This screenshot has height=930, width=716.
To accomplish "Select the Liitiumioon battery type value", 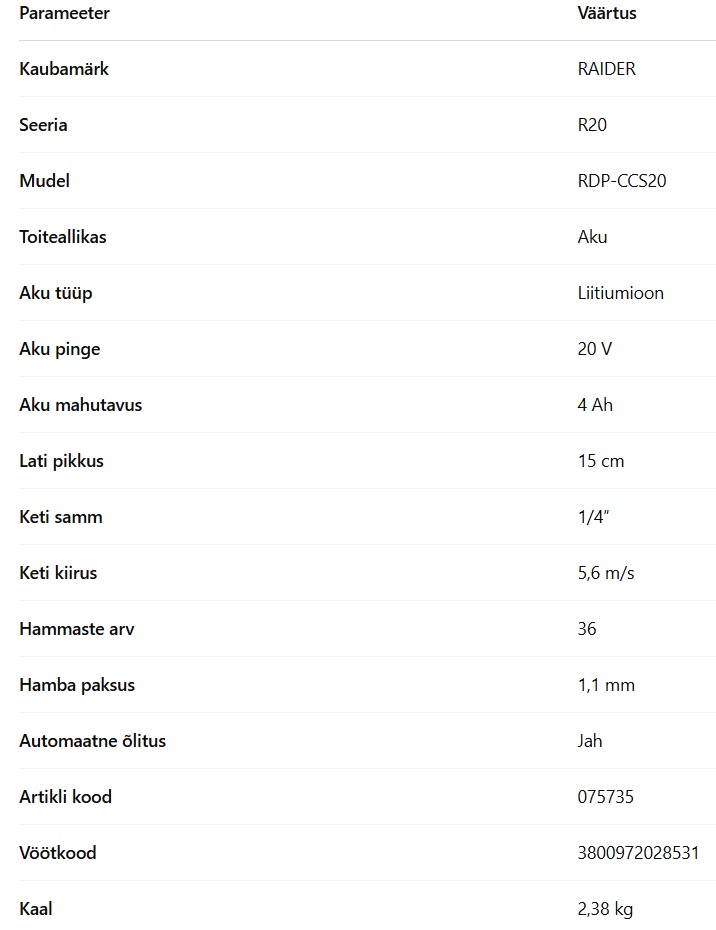I will pos(620,293).
